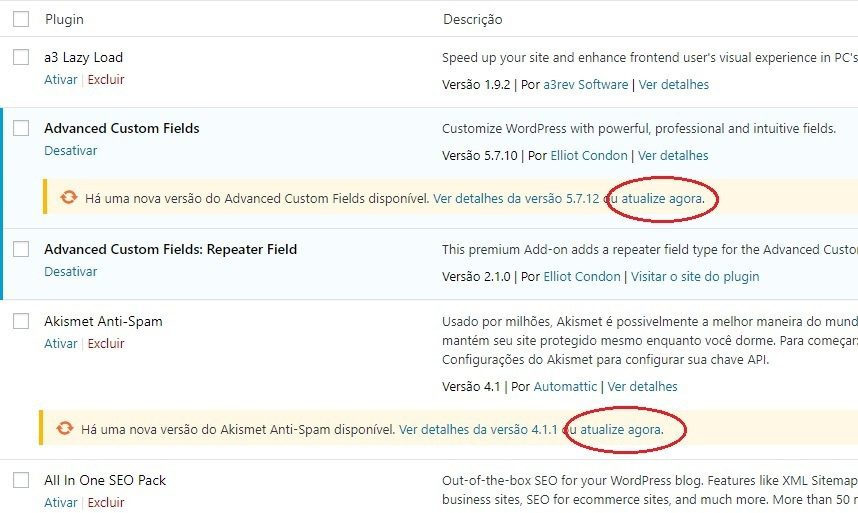
Task: Sort by the Plugin column header
Action: 64,19
